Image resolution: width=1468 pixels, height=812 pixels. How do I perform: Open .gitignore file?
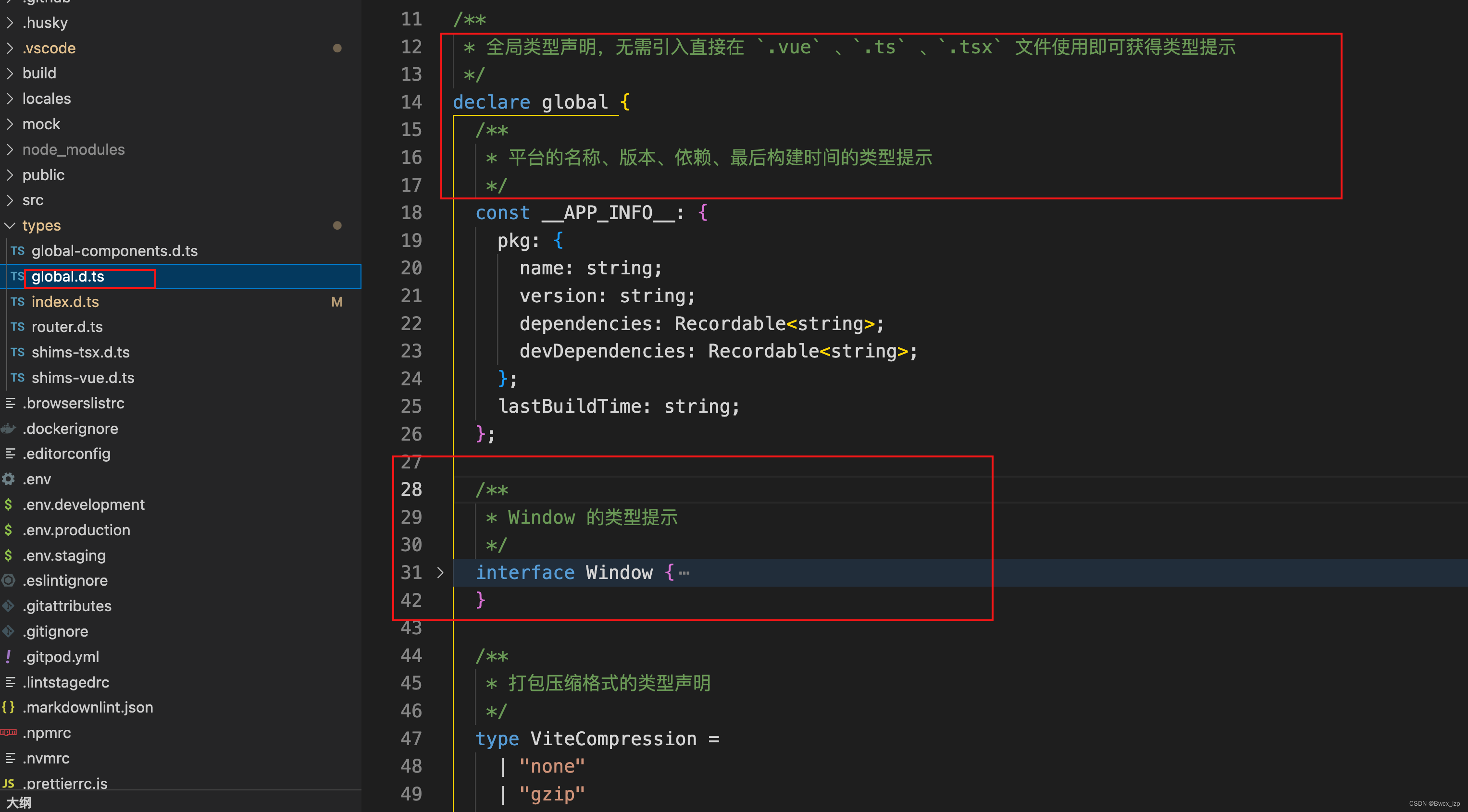point(55,631)
